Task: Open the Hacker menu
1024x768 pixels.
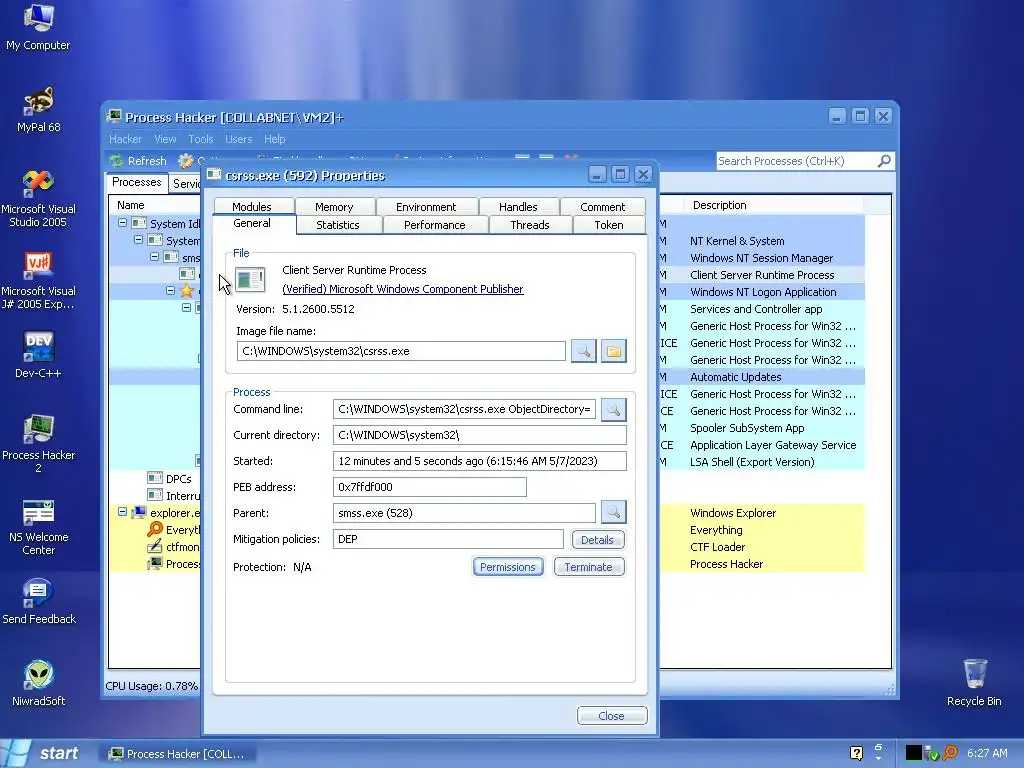Action: (x=125, y=139)
